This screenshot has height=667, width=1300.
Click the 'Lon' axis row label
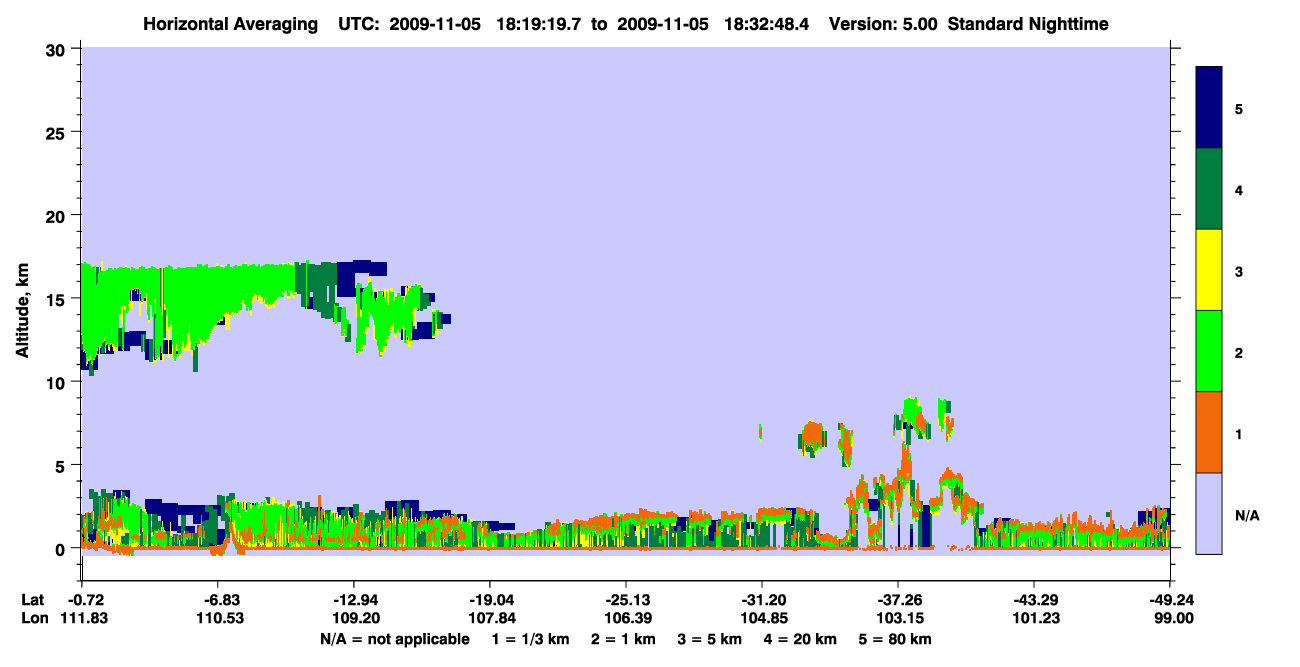click(33, 618)
